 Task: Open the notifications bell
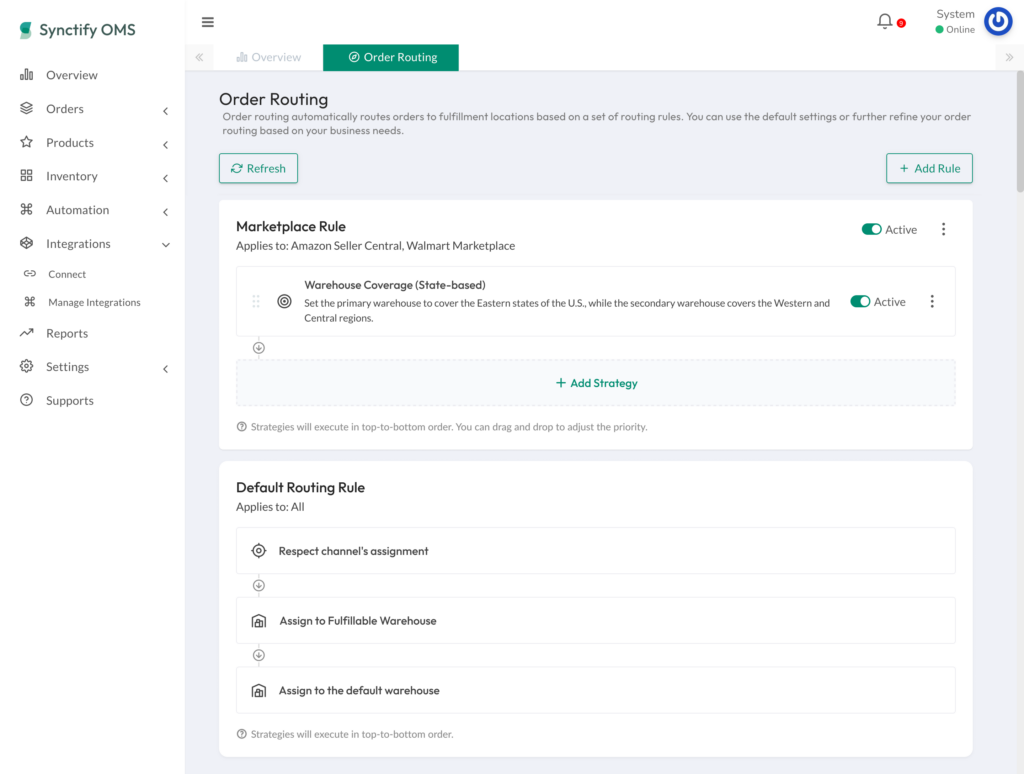pyautogui.click(x=885, y=21)
